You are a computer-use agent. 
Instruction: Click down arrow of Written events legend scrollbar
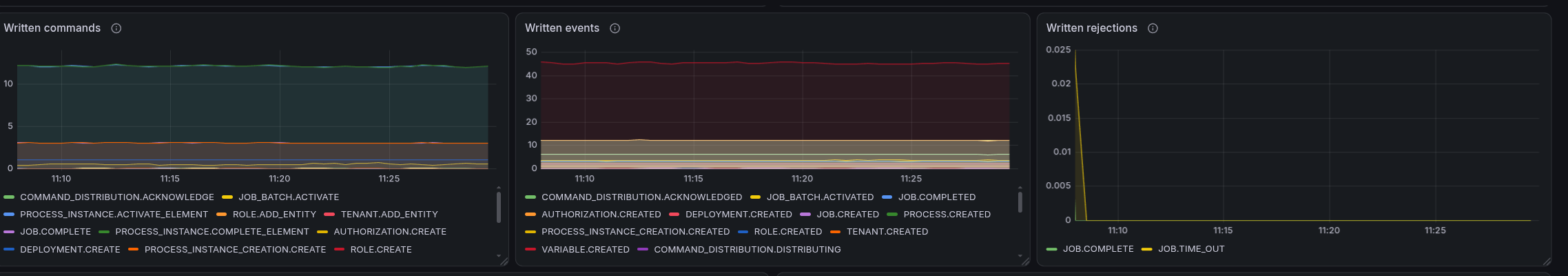pyautogui.click(x=1020, y=255)
